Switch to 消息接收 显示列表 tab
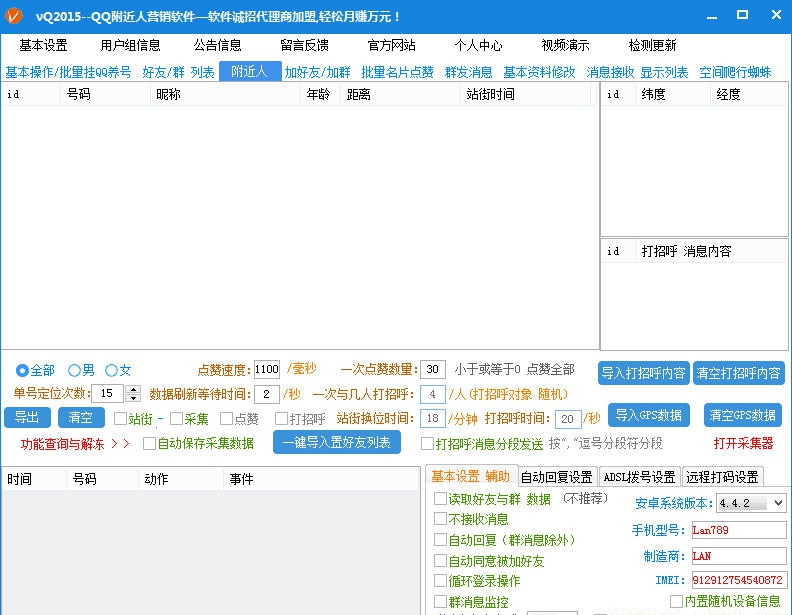 [x=637, y=72]
